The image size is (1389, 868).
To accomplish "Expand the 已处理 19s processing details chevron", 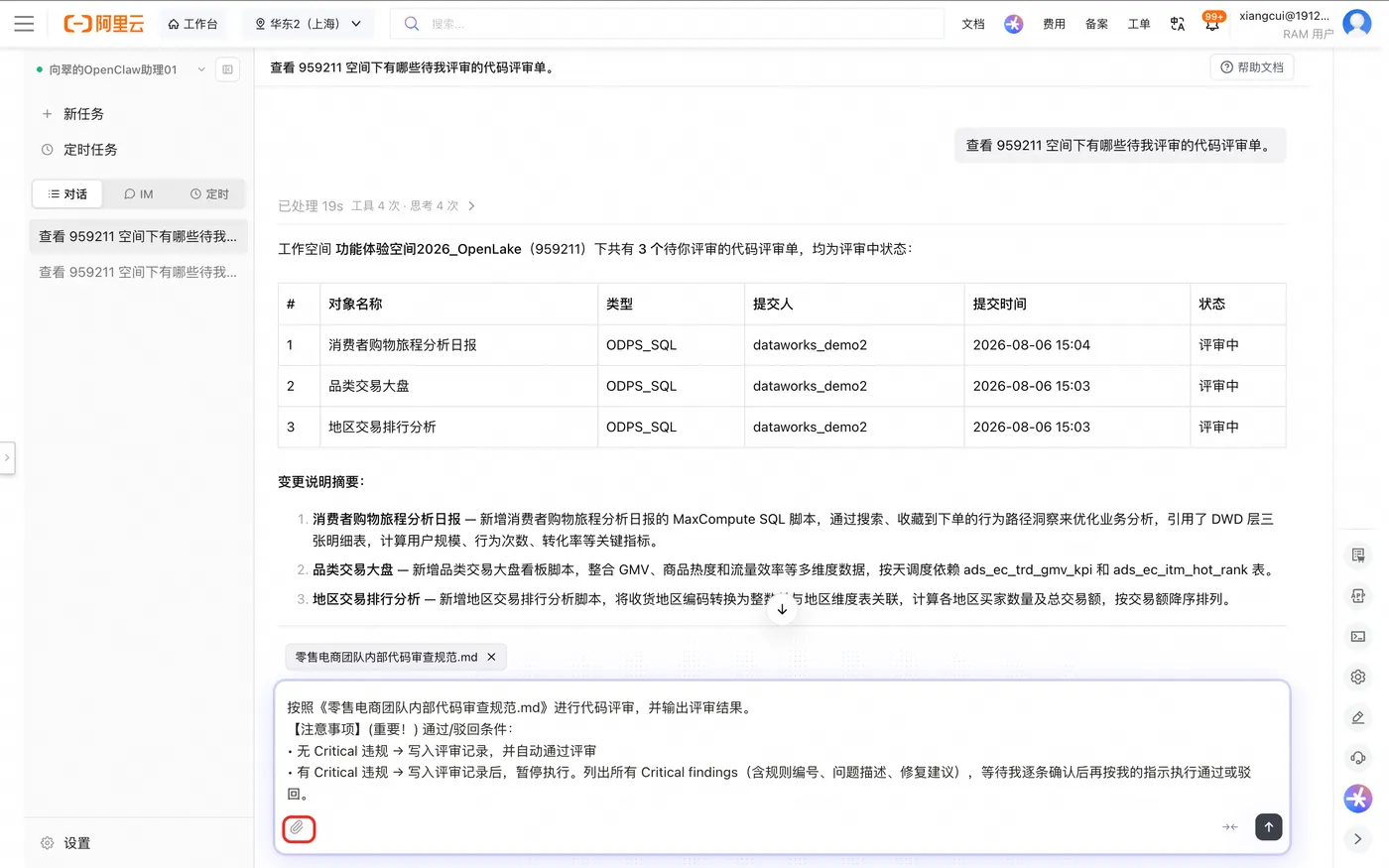I will click(471, 206).
